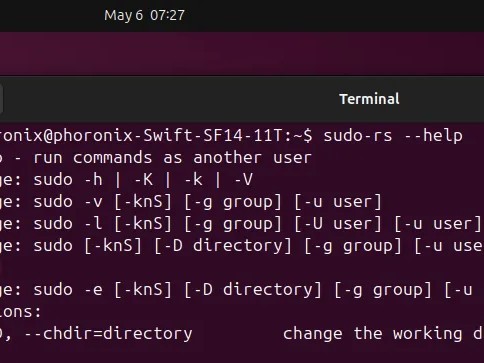Viewport: 484px width, 363px height.
Task: Click the 'sudo -e' text in the usage list
Action: [x=68, y=290]
